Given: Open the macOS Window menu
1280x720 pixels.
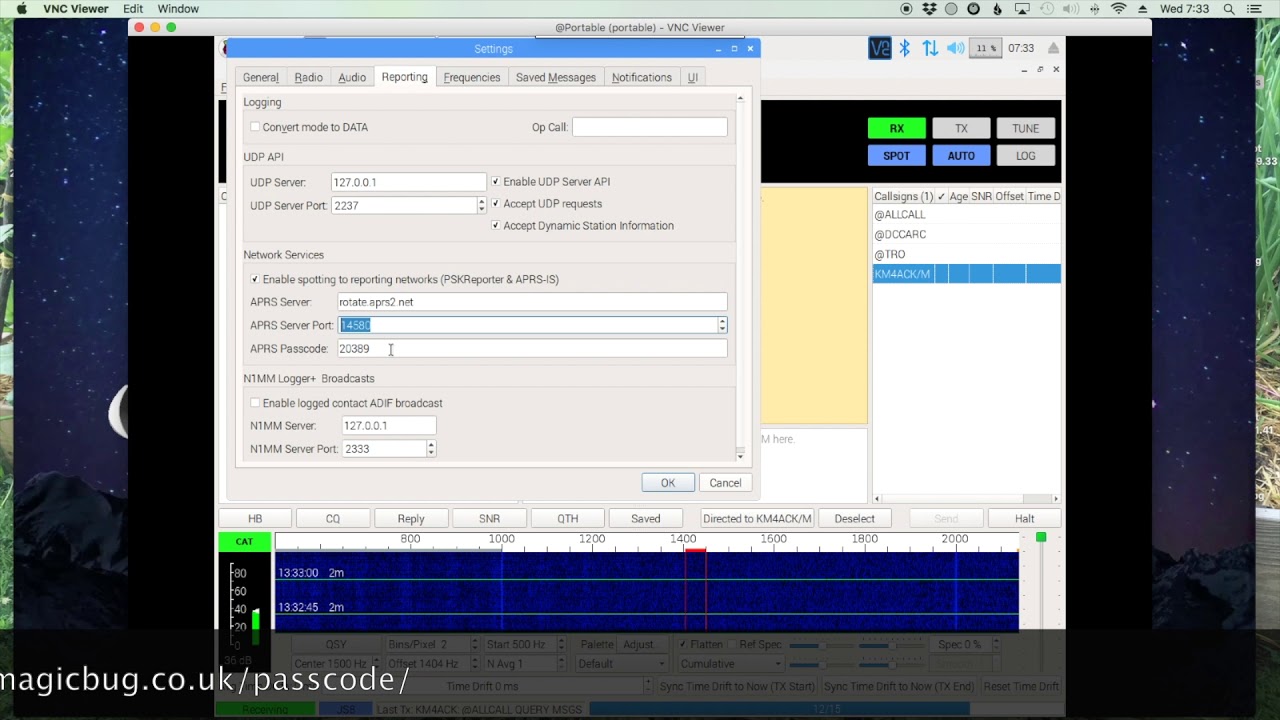Looking at the screenshot, I should pyautogui.click(x=178, y=9).
